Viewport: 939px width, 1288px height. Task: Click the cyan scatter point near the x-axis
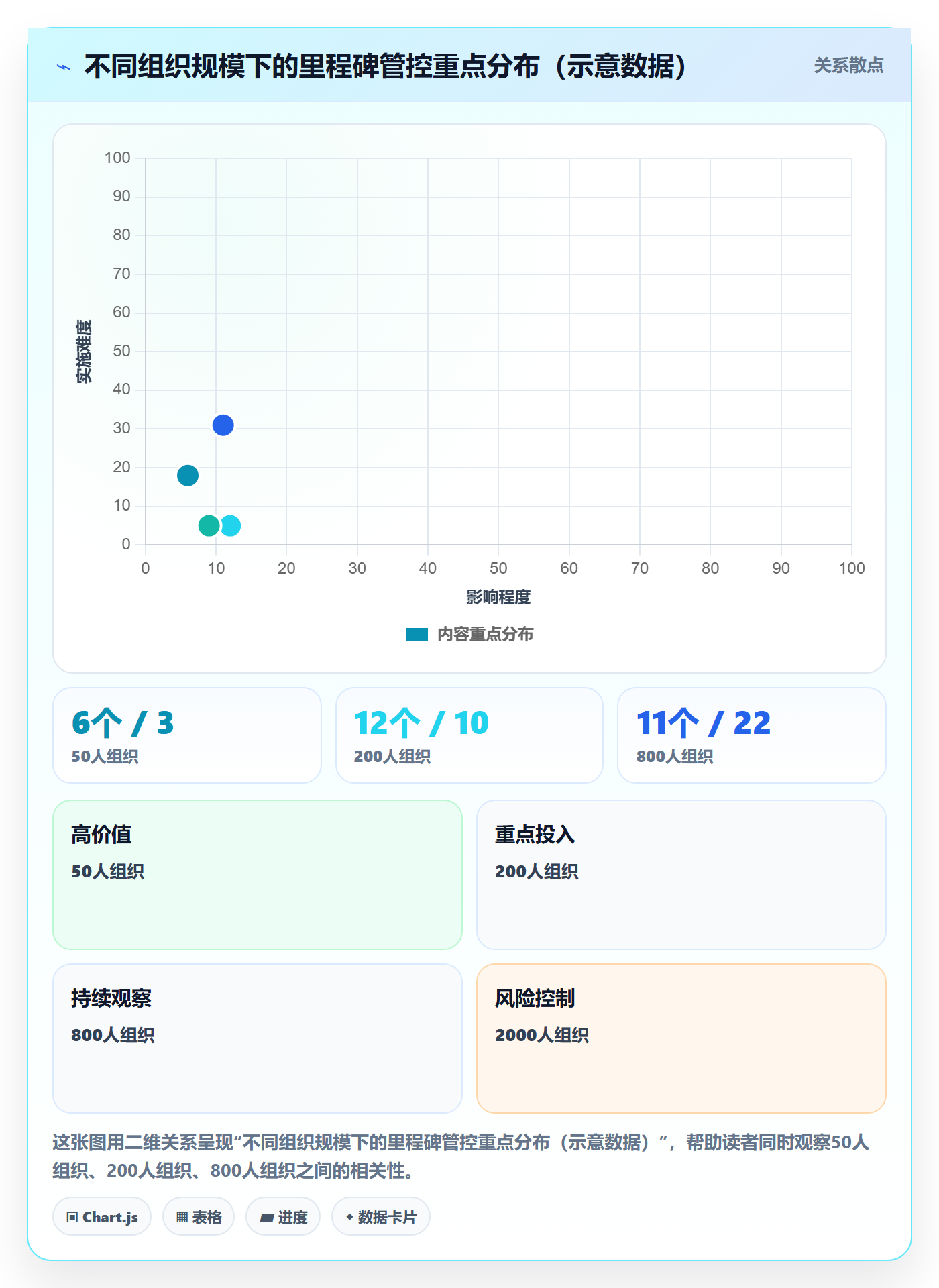pos(231,525)
